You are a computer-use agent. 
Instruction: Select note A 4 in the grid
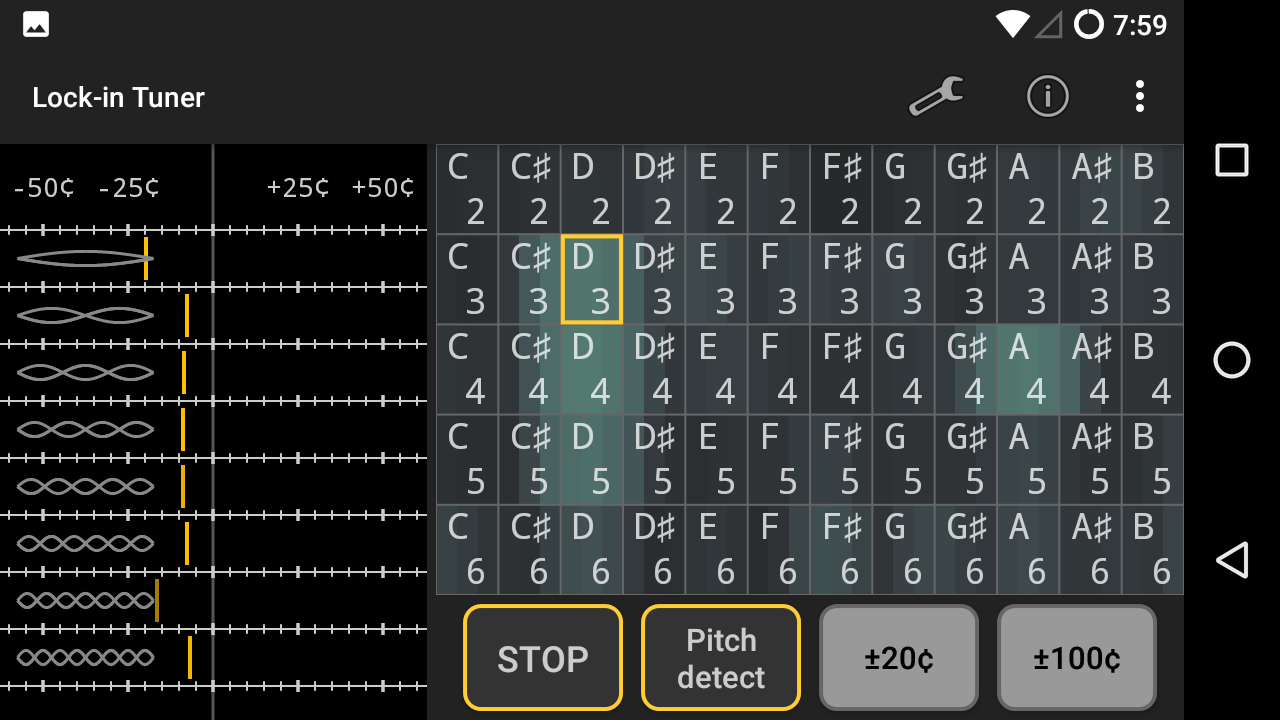(x=1028, y=369)
